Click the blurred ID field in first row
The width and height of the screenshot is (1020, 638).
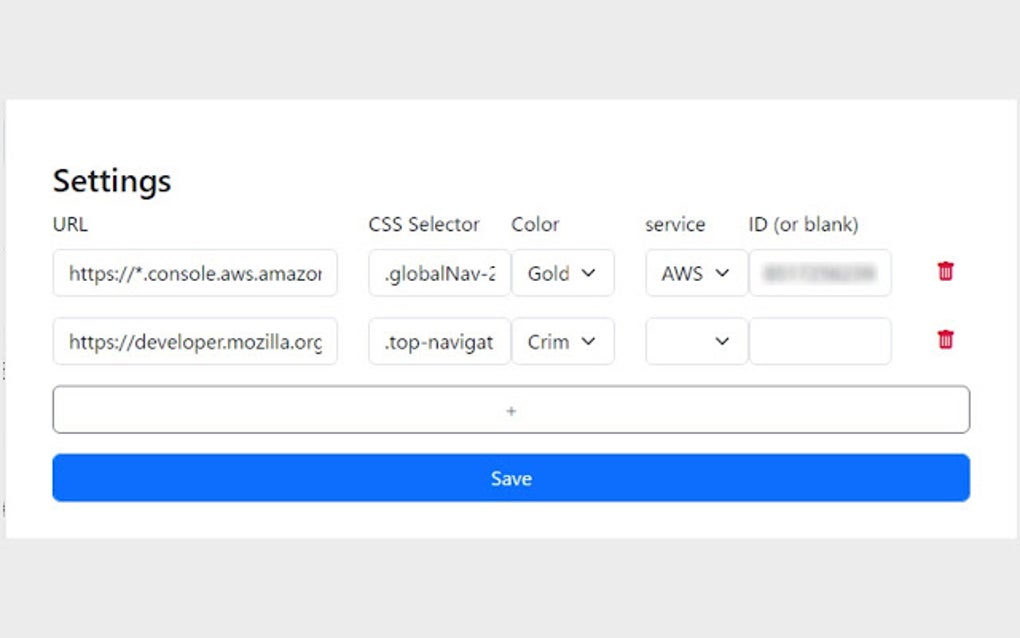tap(820, 273)
